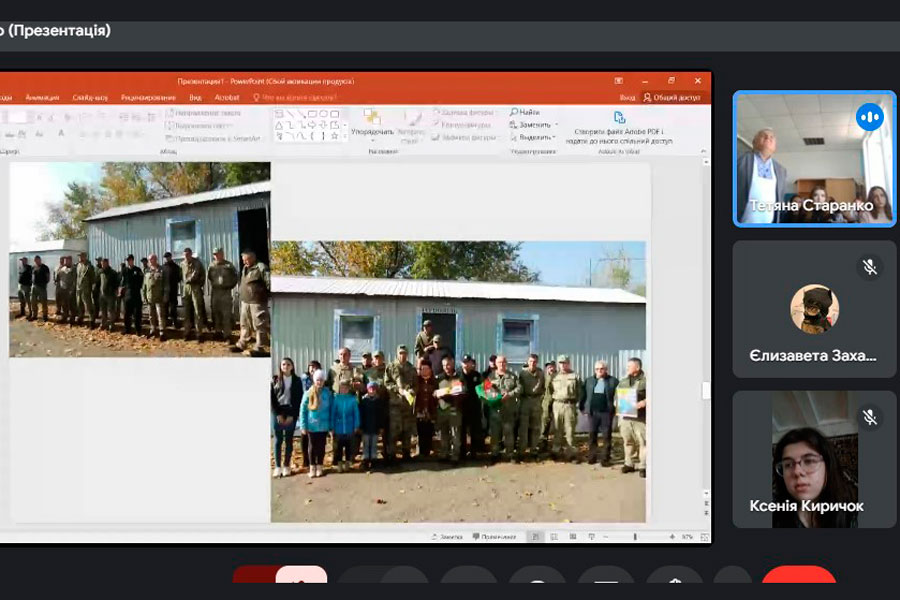This screenshot has height=600, width=900.
Task: Open Контур фигуры shape outline
Action: [461, 125]
